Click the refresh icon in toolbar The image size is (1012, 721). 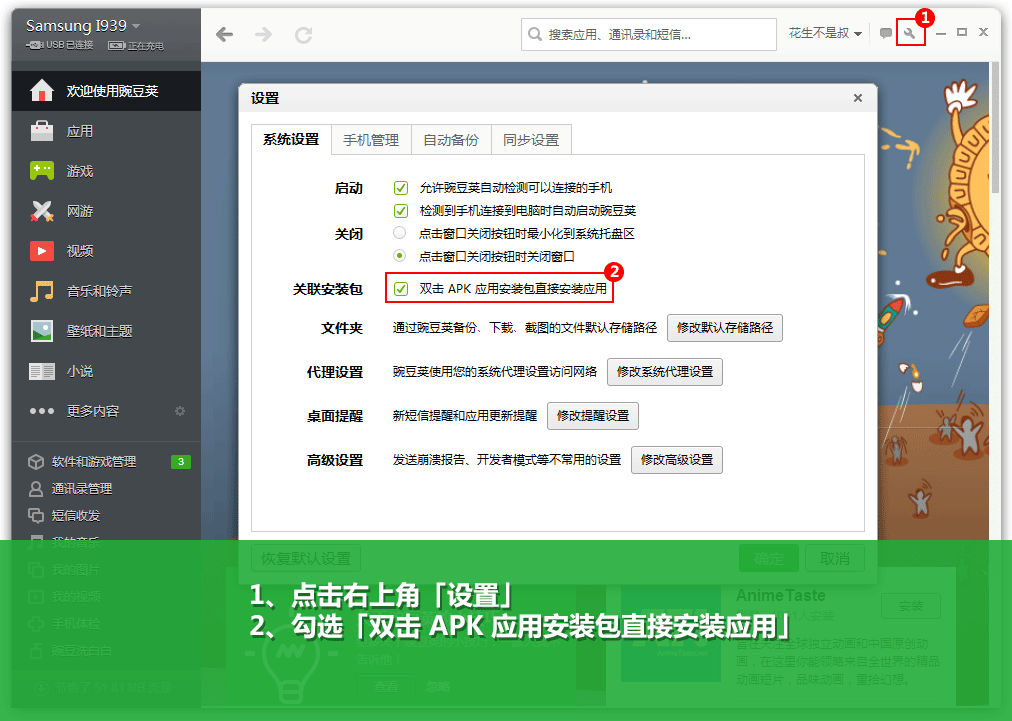click(303, 34)
